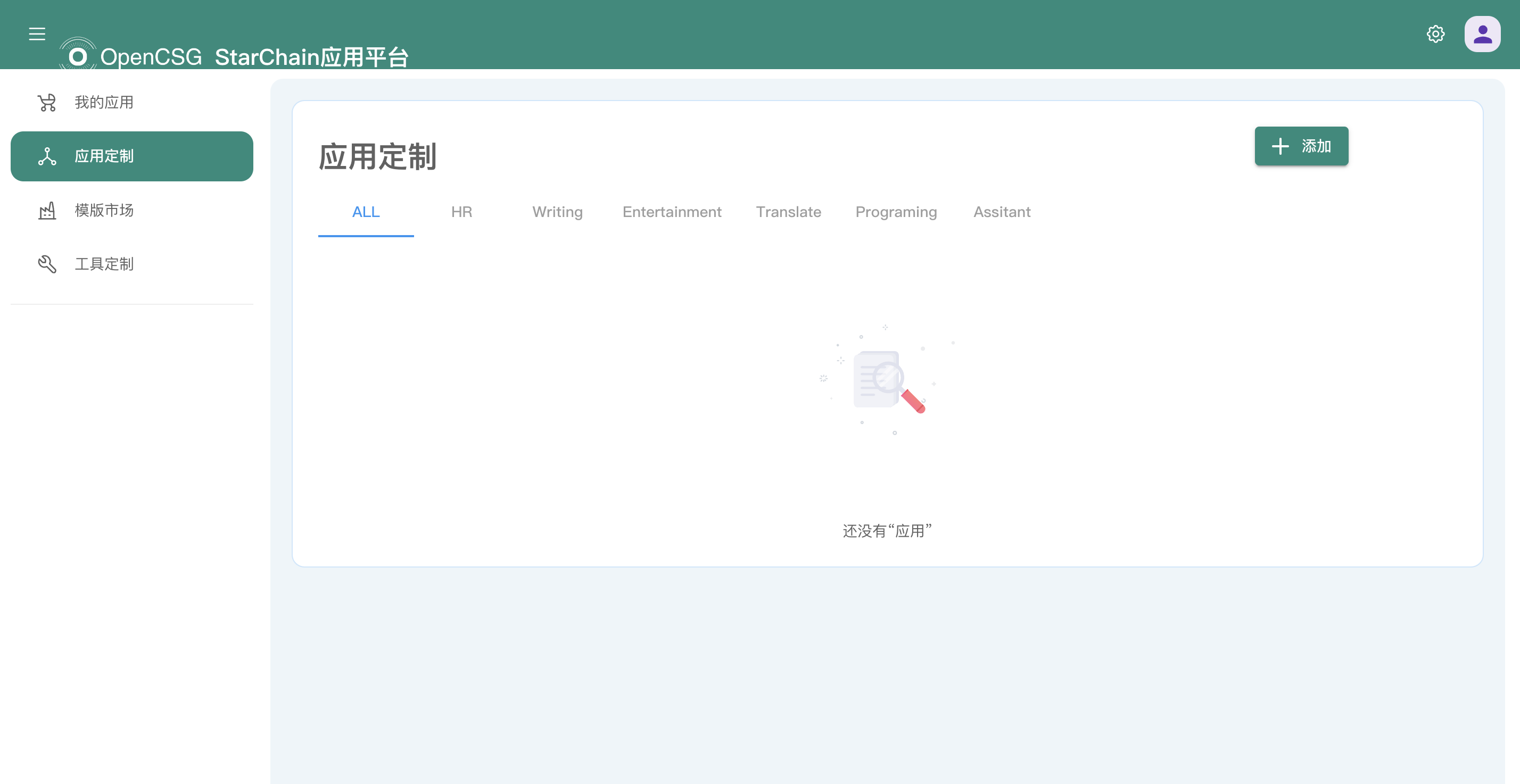
Task: Click the node icon beside 应用定制
Action: (x=47, y=156)
